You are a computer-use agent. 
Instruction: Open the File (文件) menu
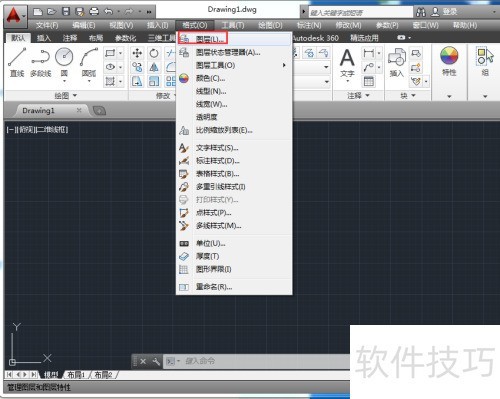pos(47,25)
